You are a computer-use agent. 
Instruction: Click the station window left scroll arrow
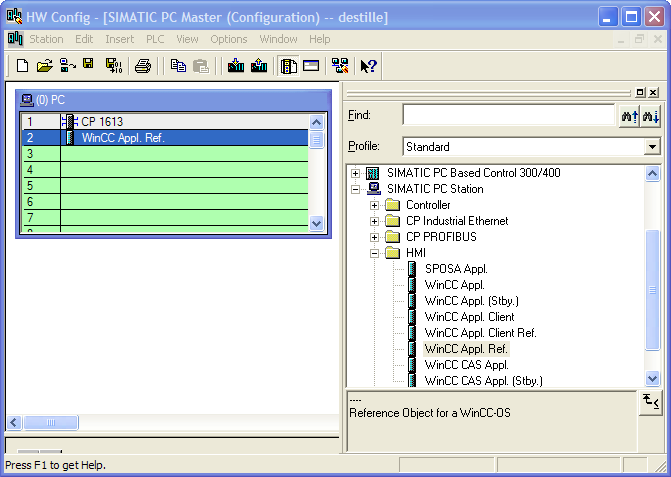(14, 423)
